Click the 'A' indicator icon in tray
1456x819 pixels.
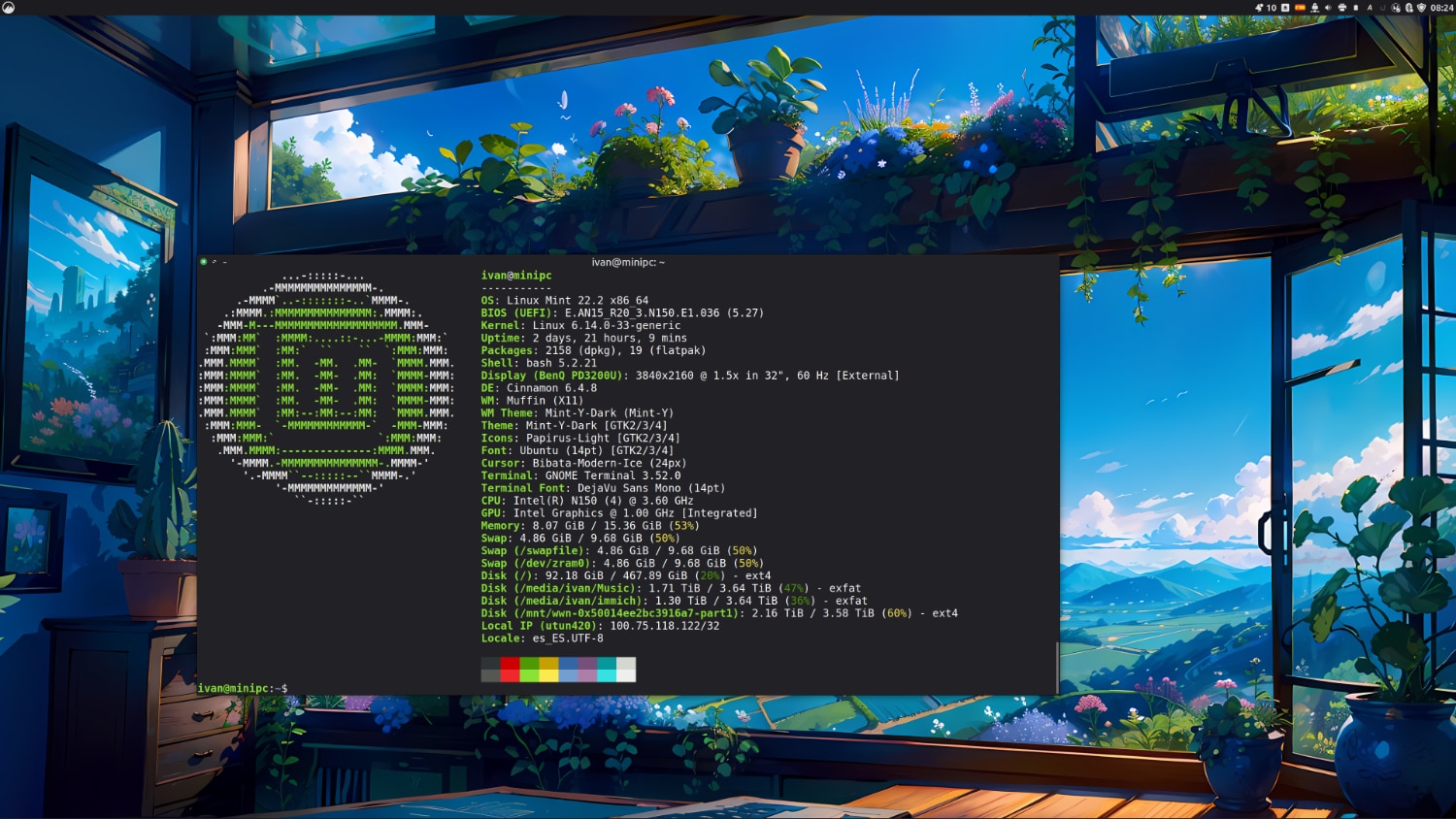pos(1370,8)
